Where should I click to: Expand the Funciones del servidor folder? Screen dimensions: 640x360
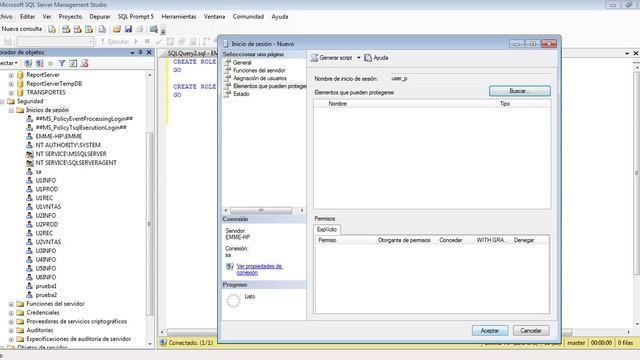[x=11, y=304]
